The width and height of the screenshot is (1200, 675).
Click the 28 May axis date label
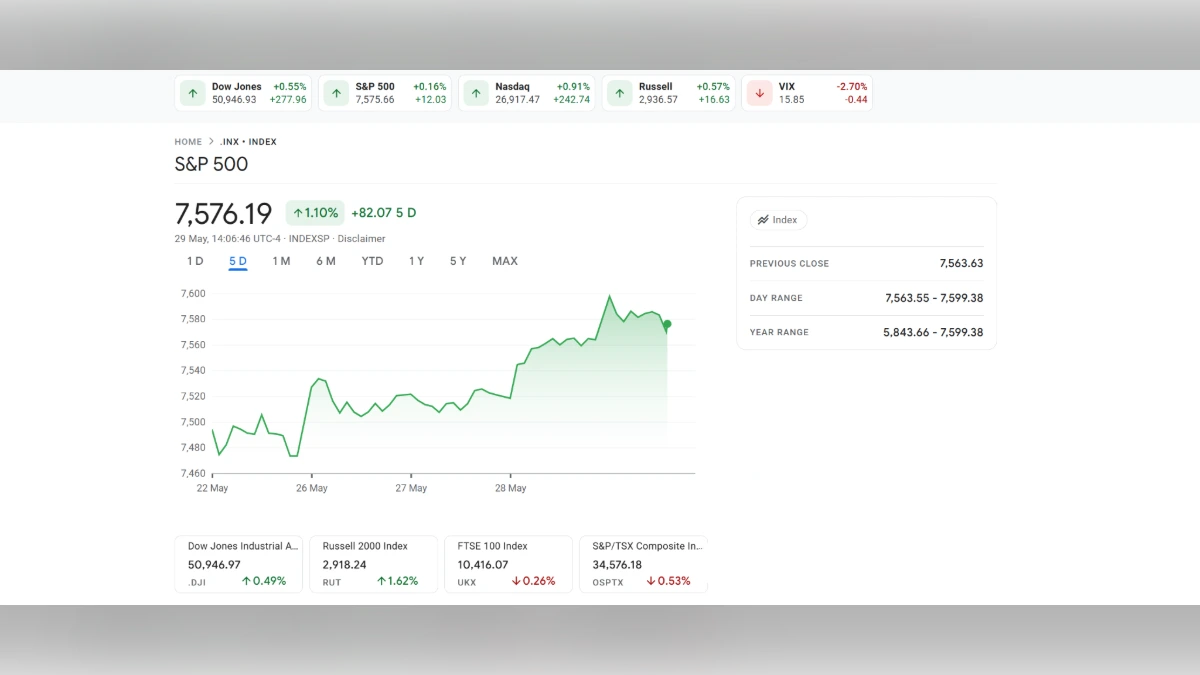510,488
